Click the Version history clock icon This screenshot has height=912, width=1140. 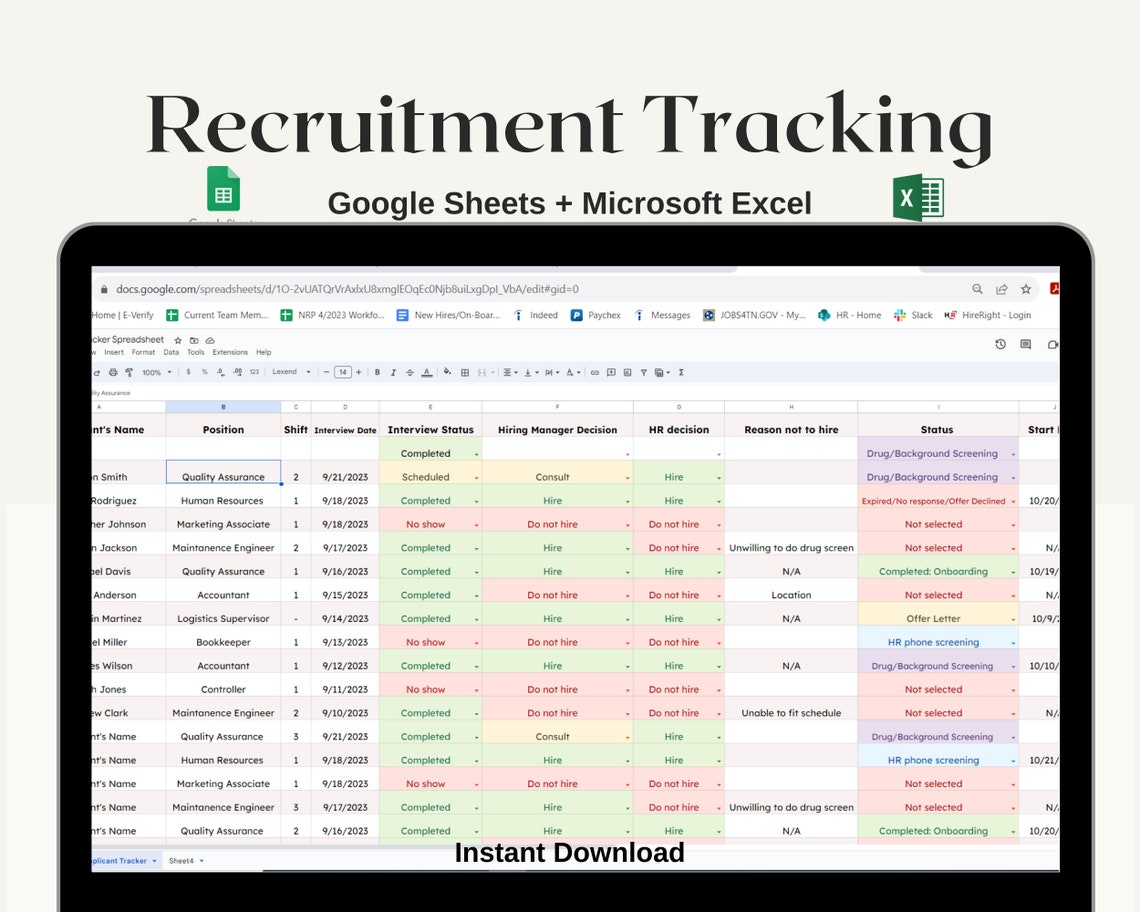coord(999,344)
